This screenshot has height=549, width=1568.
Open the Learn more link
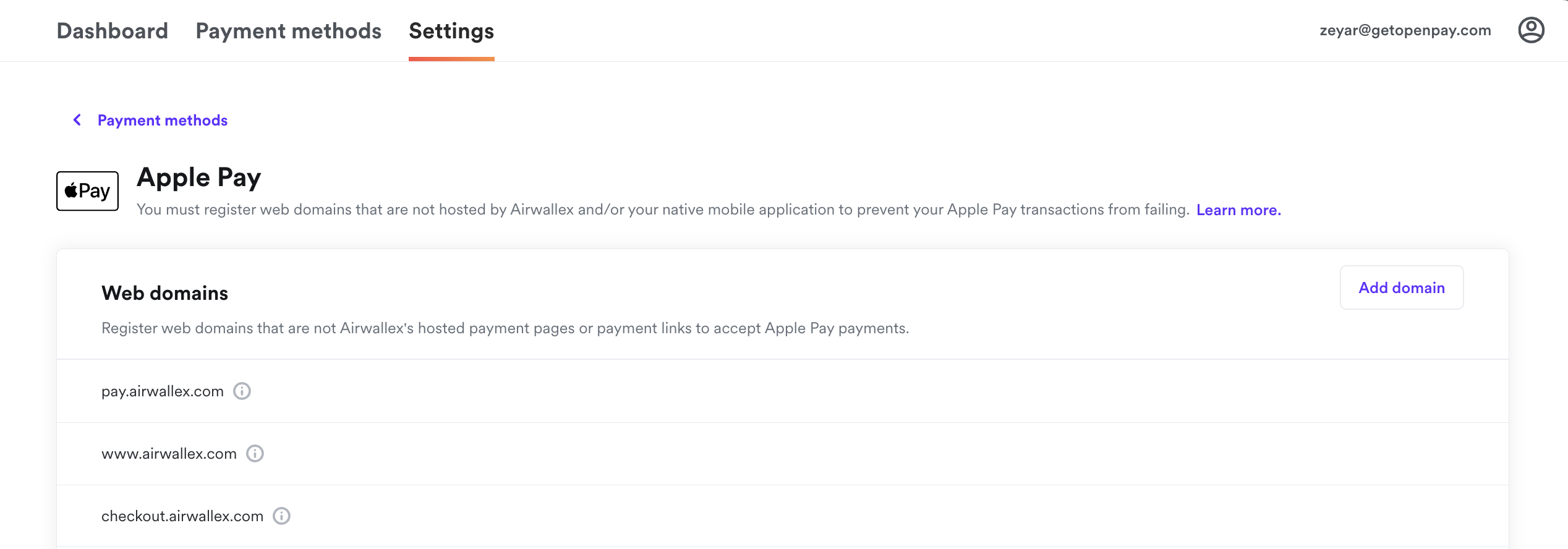pos(1238,210)
